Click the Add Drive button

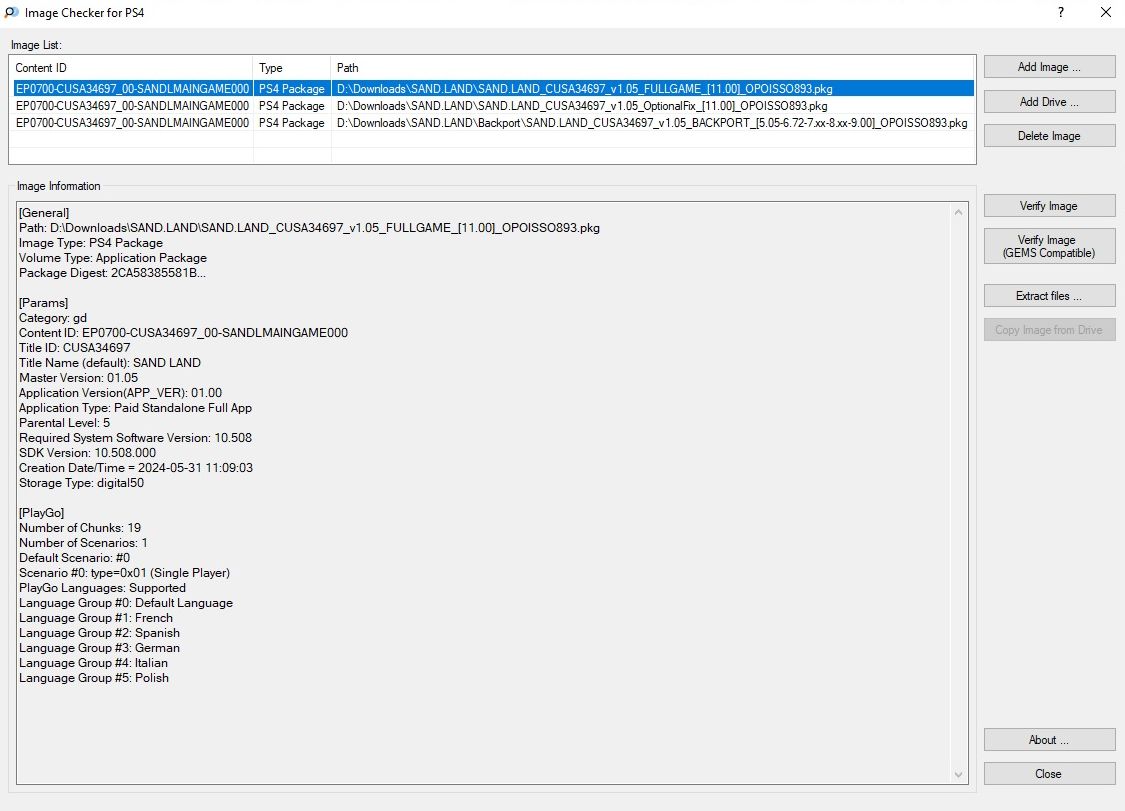pyautogui.click(x=1049, y=101)
